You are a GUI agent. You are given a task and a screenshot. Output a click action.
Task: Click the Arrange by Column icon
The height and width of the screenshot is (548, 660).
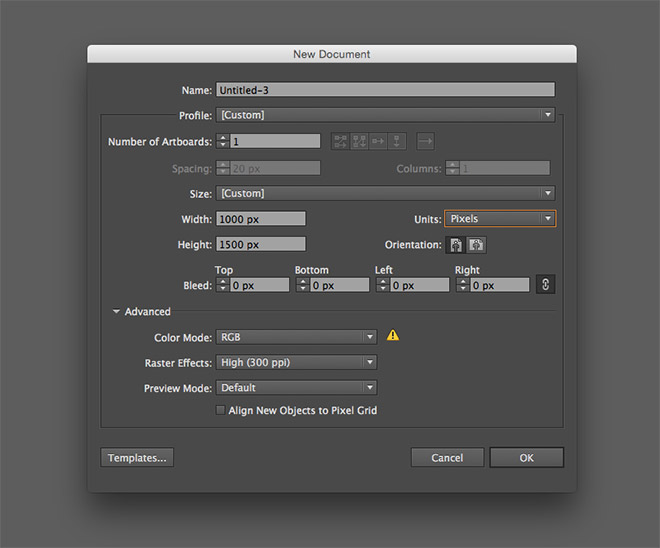click(x=397, y=141)
